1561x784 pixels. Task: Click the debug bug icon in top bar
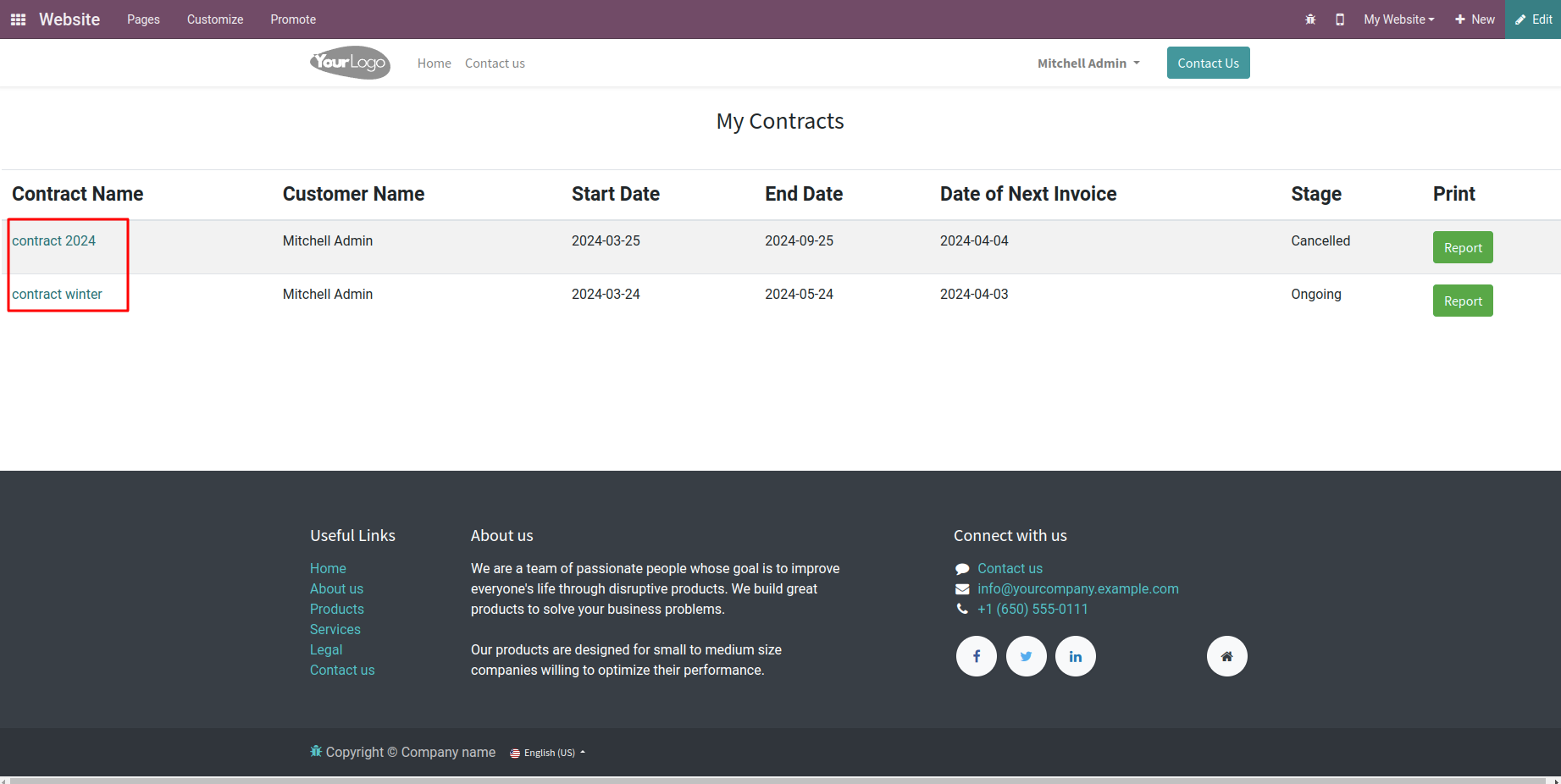(1310, 19)
